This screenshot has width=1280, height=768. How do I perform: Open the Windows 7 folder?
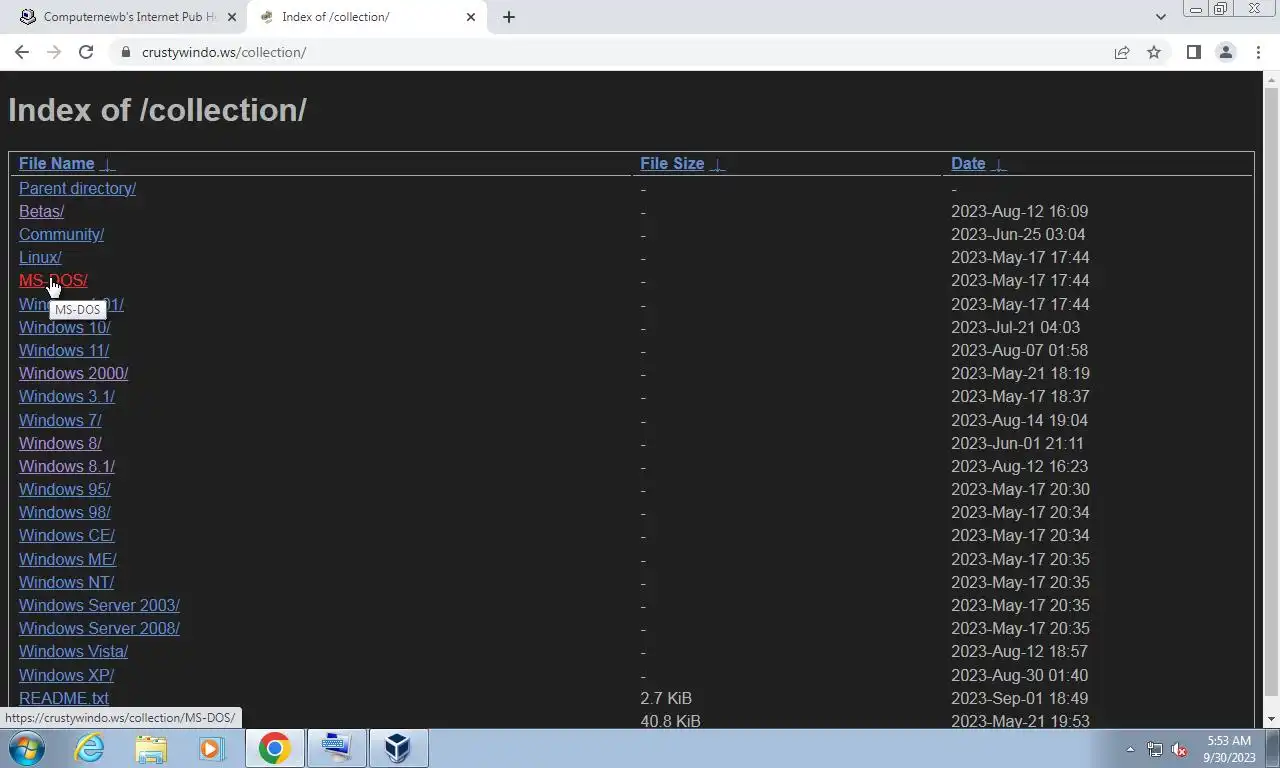point(60,420)
